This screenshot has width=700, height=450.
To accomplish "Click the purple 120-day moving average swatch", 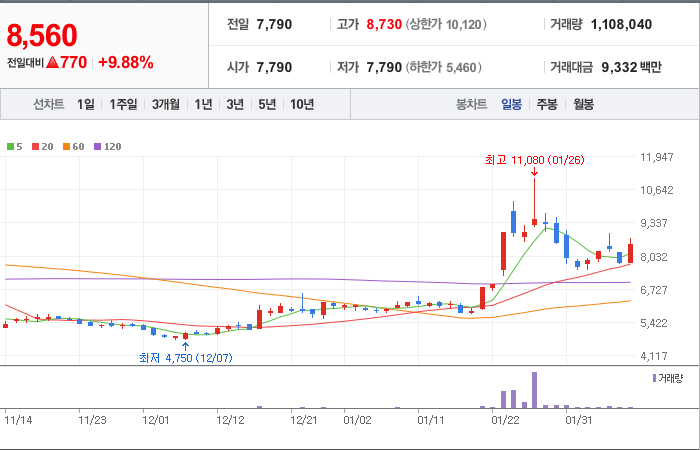I will pos(98,146).
